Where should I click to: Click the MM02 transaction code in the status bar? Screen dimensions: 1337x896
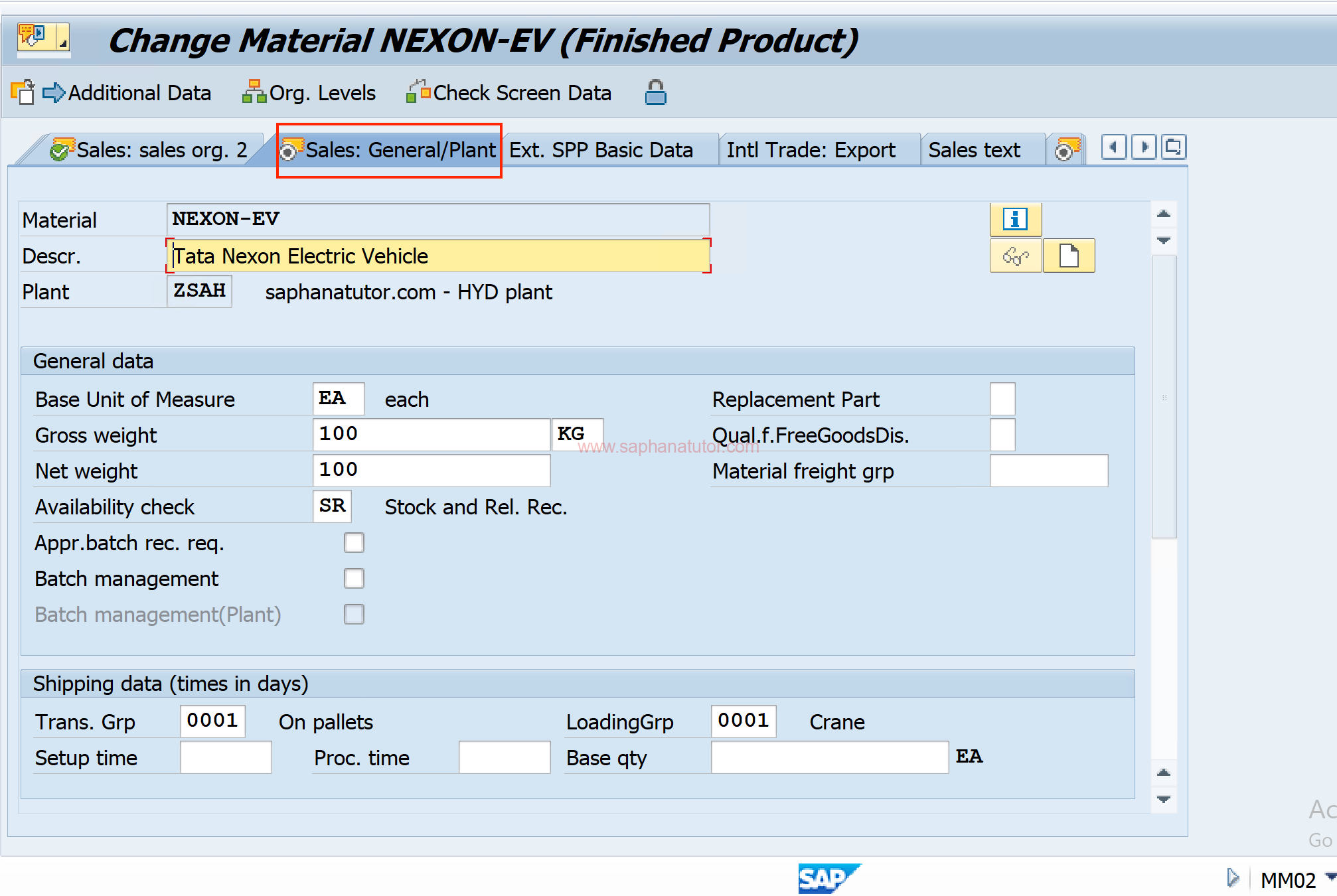(x=1288, y=880)
